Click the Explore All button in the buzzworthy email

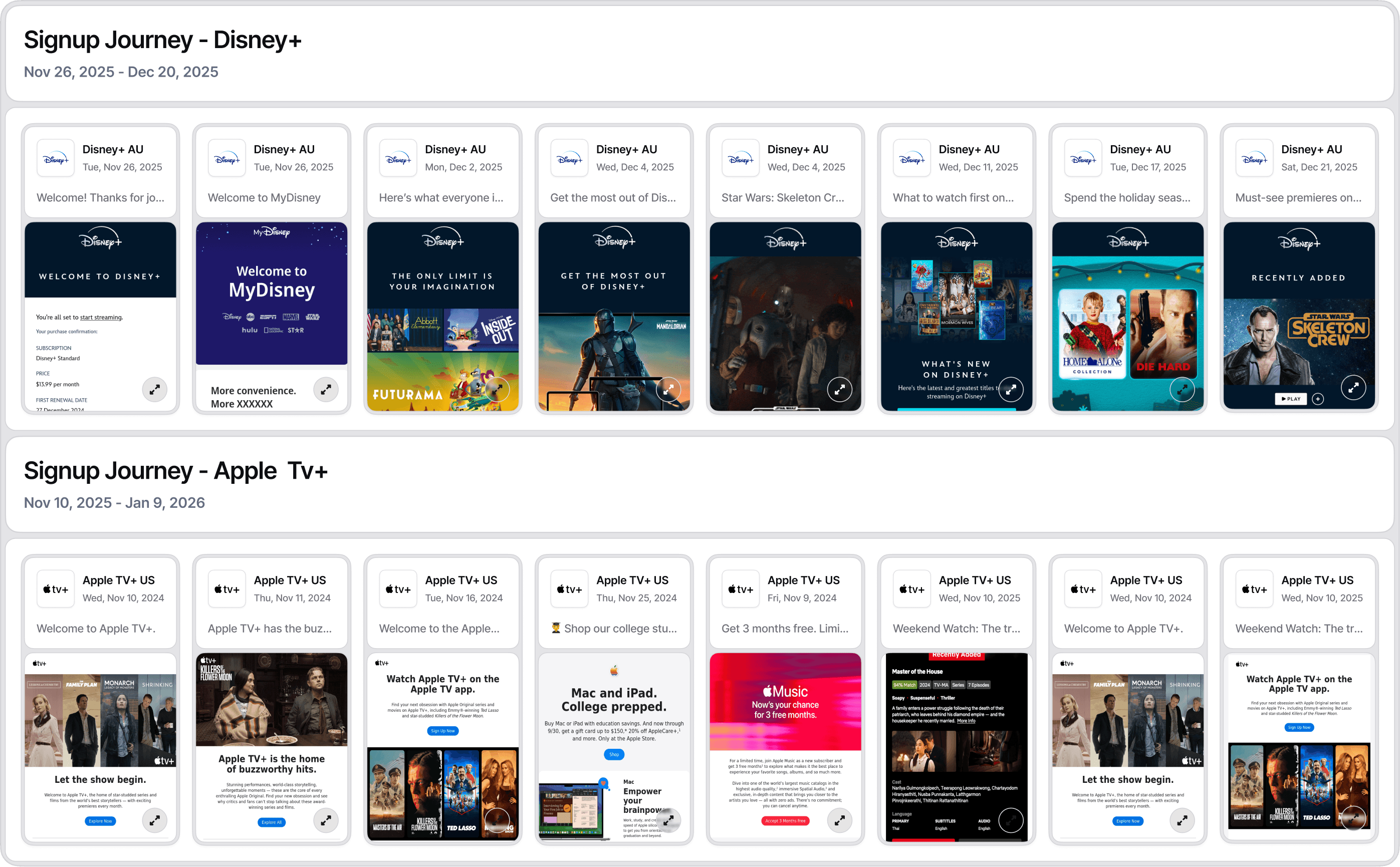271,822
